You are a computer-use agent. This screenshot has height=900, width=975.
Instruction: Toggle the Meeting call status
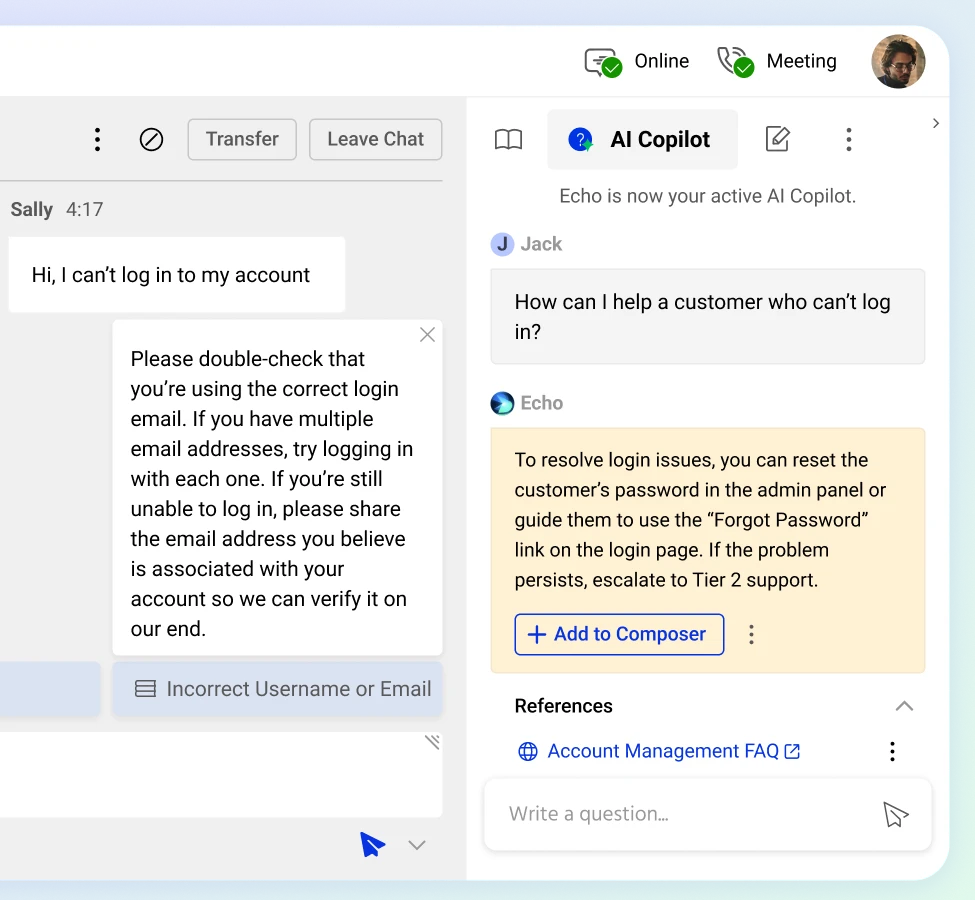point(777,62)
